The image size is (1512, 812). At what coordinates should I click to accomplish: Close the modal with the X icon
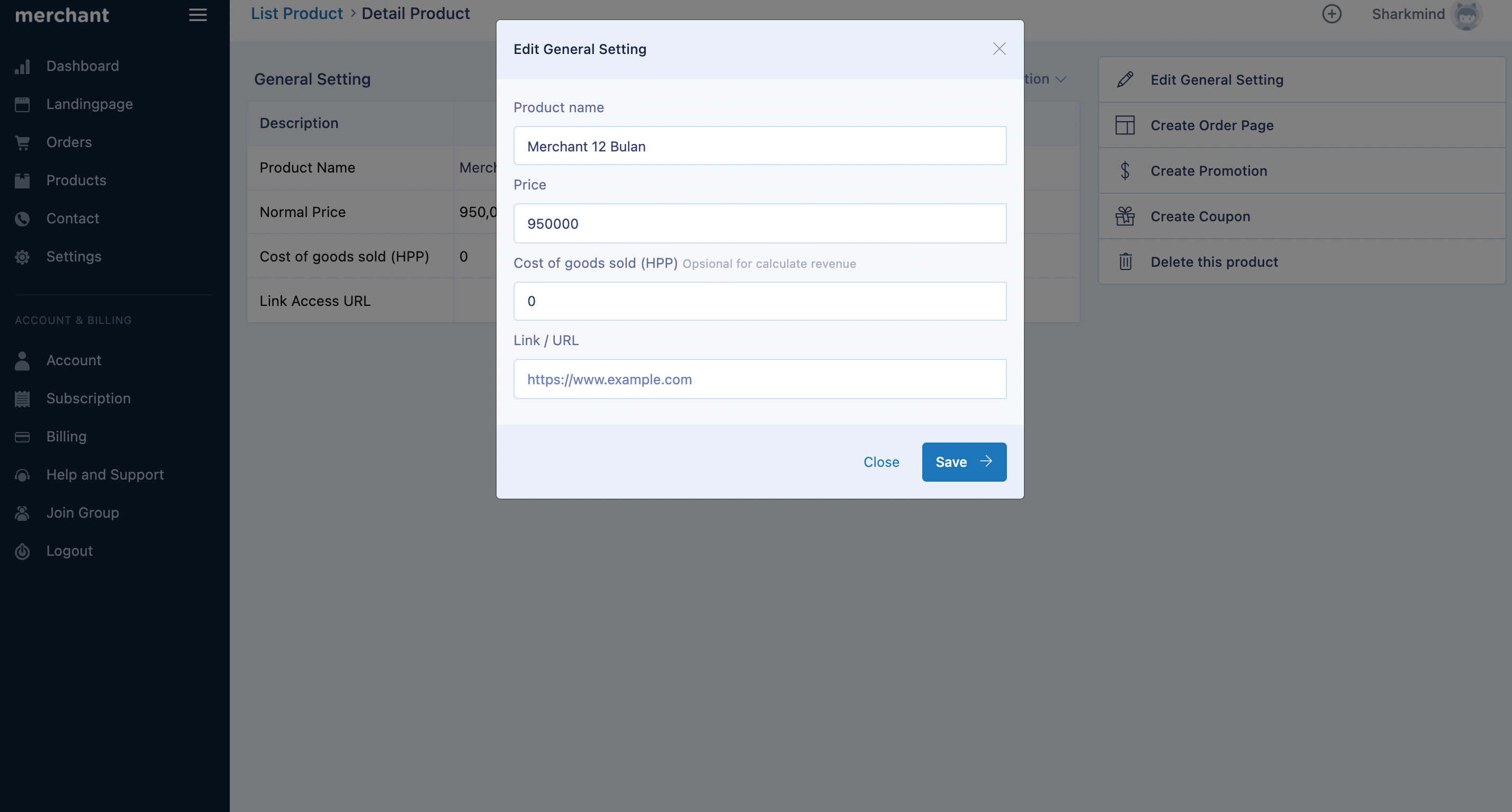999,49
